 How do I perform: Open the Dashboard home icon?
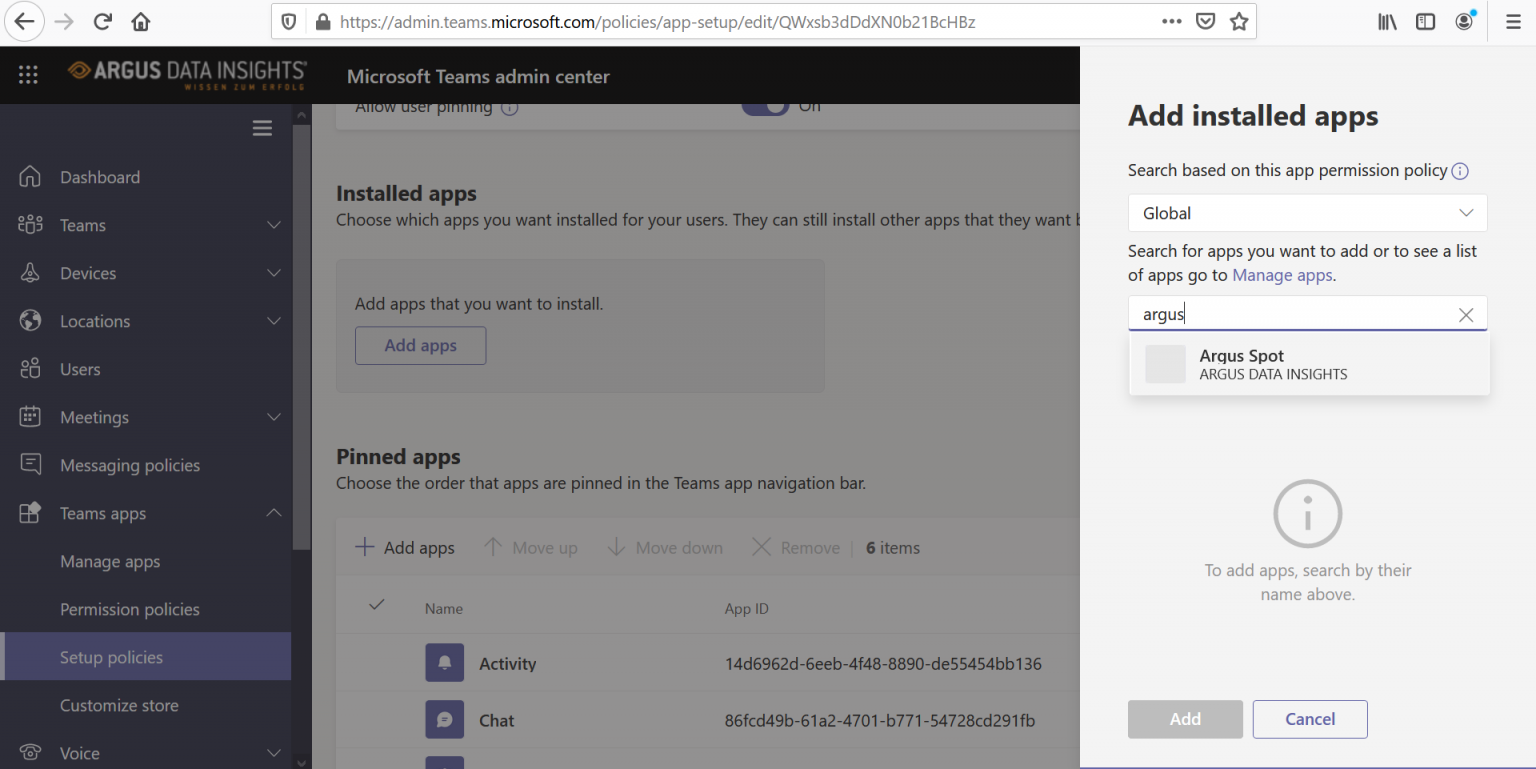click(30, 177)
